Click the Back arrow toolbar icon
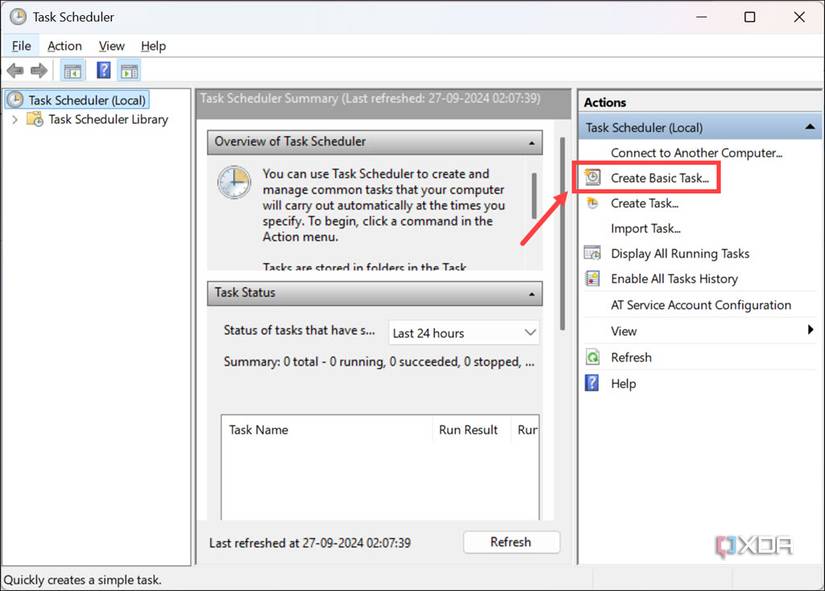Viewport: 825px width, 591px height. click(x=15, y=70)
